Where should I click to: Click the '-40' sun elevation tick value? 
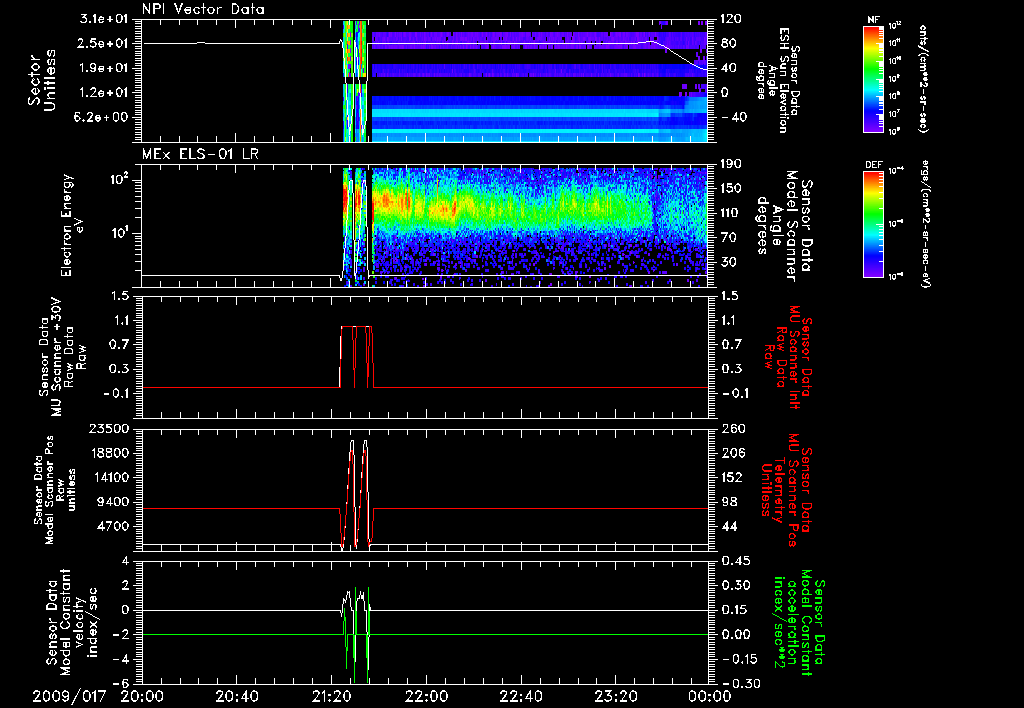click(734, 118)
